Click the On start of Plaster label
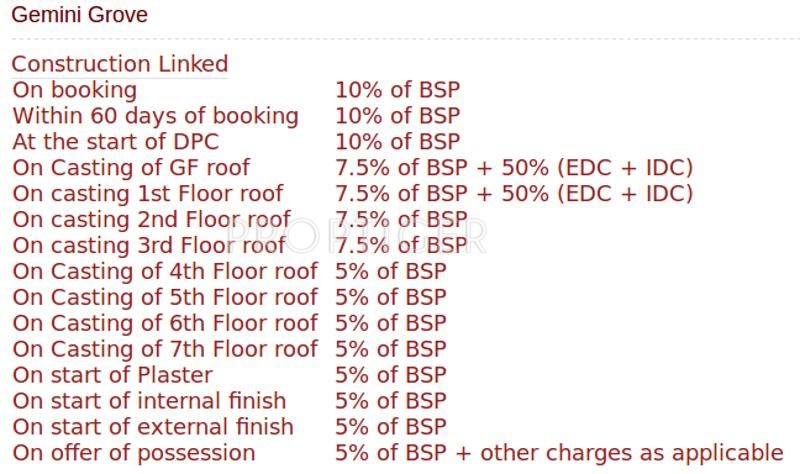Screen dimensions: 800x474 point(112,376)
